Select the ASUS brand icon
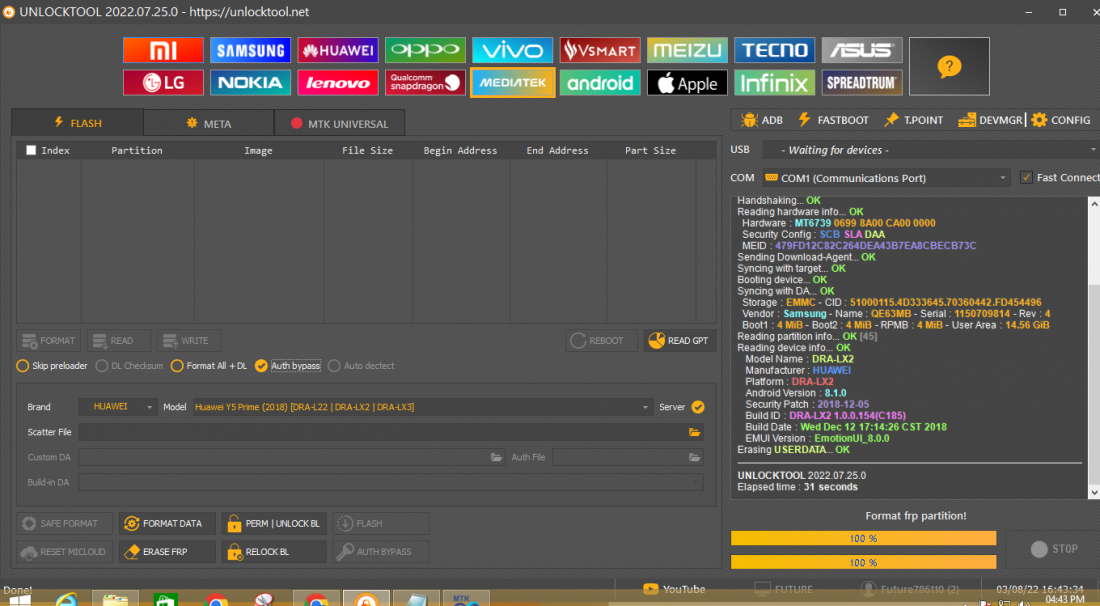 (x=862, y=50)
